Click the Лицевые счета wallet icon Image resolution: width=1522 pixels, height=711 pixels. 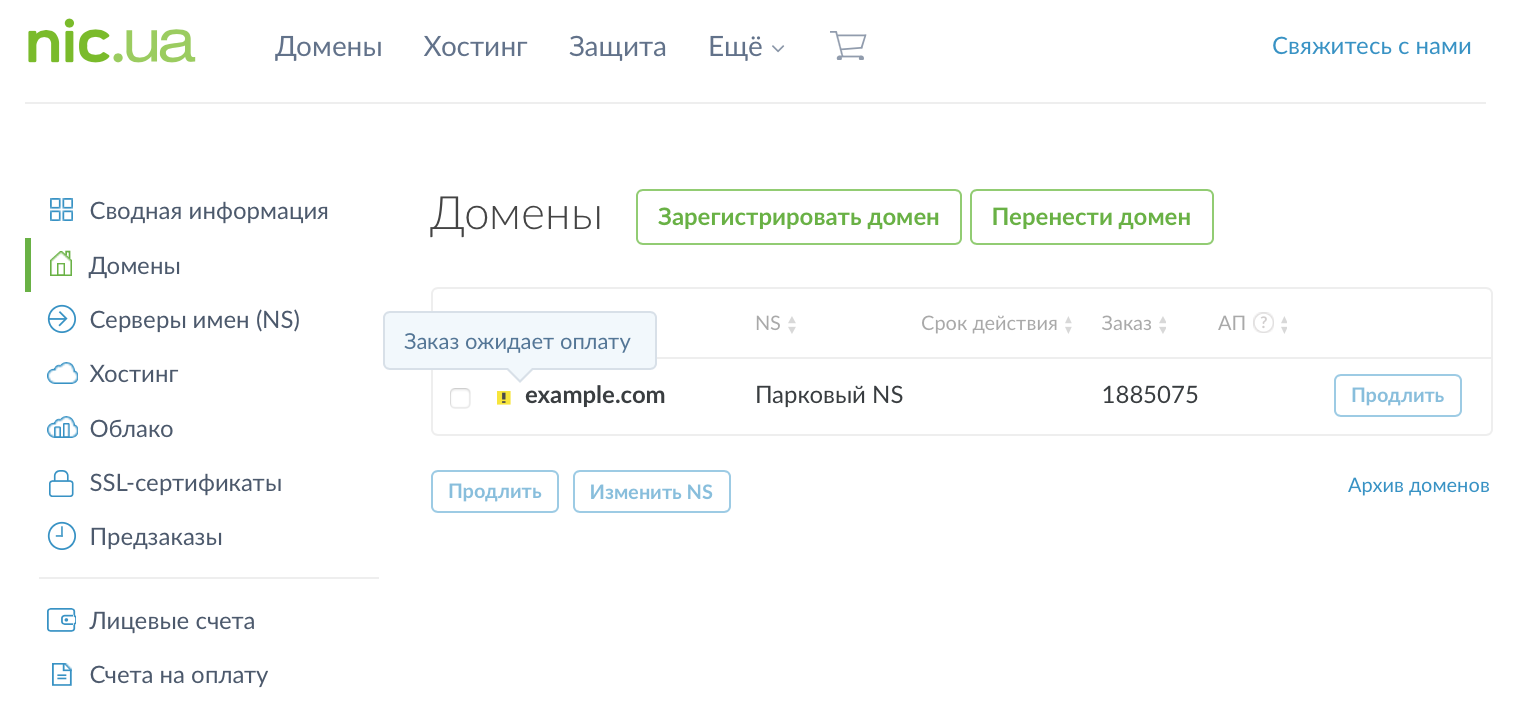coord(61,621)
